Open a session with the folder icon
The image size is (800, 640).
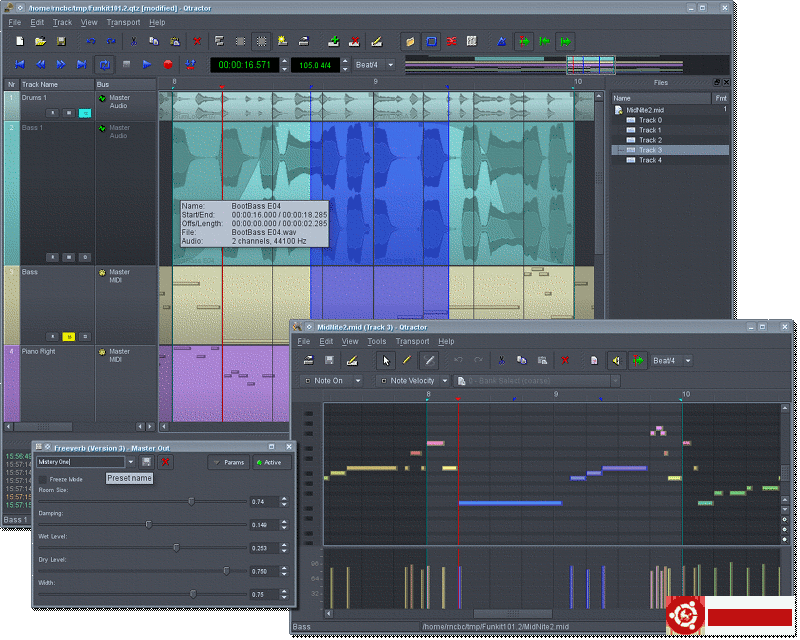click(x=40, y=42)
